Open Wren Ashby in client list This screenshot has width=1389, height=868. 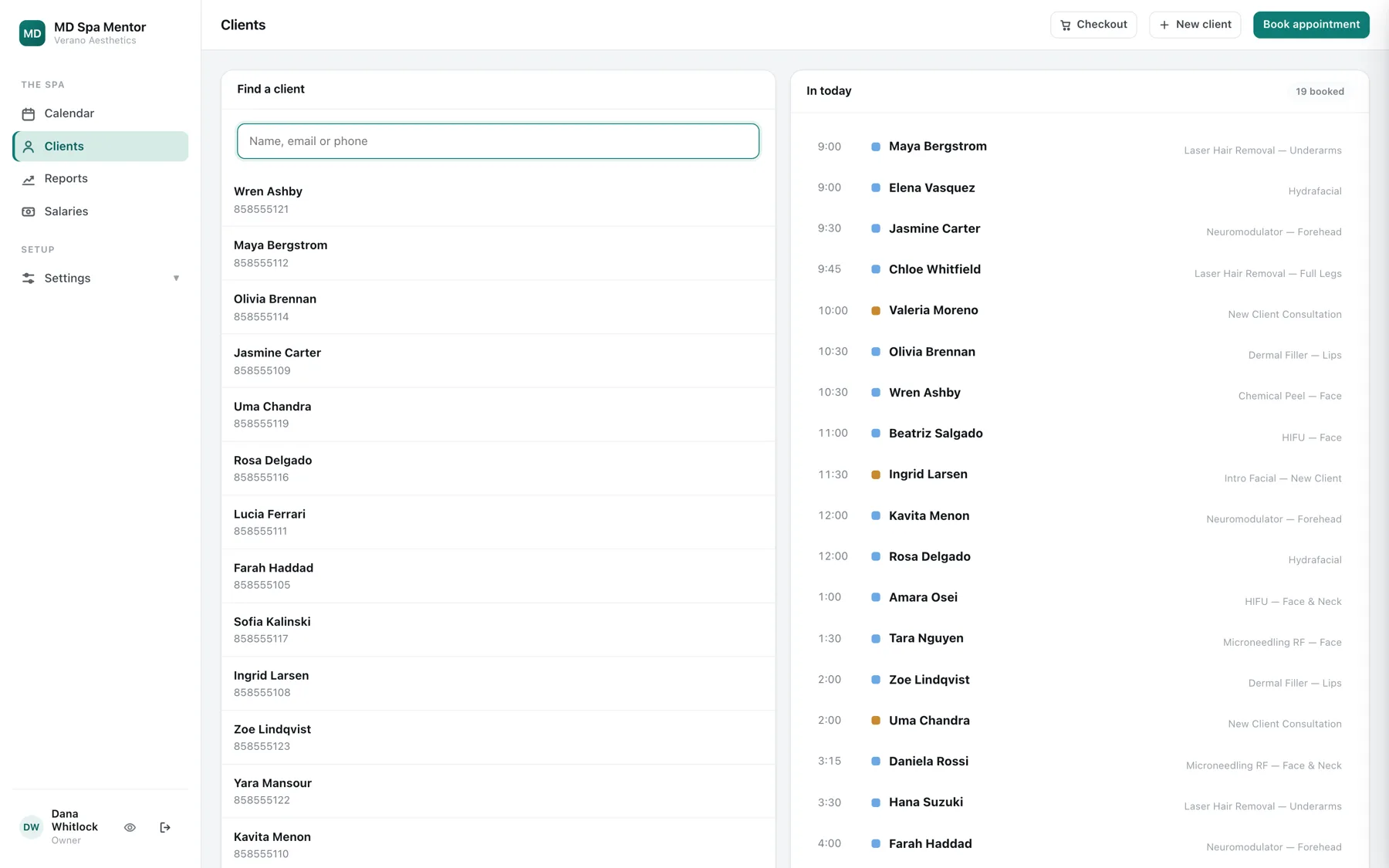(x=498, y=200)
